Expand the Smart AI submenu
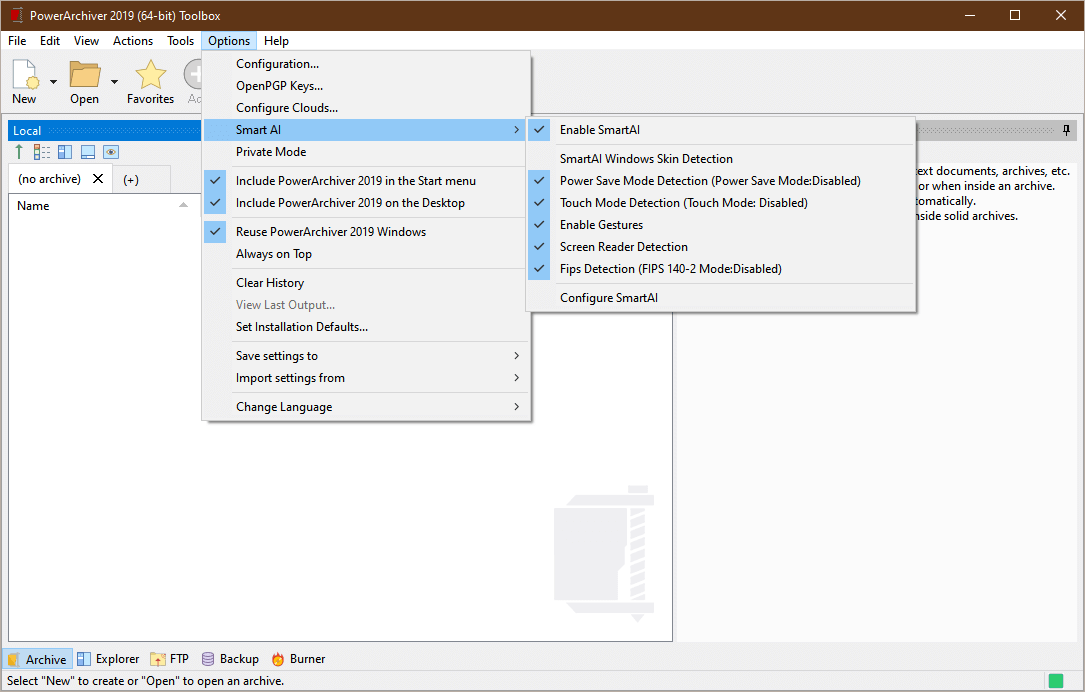Viewport: 1085px width, 692px height. click(x=365, y=130)
